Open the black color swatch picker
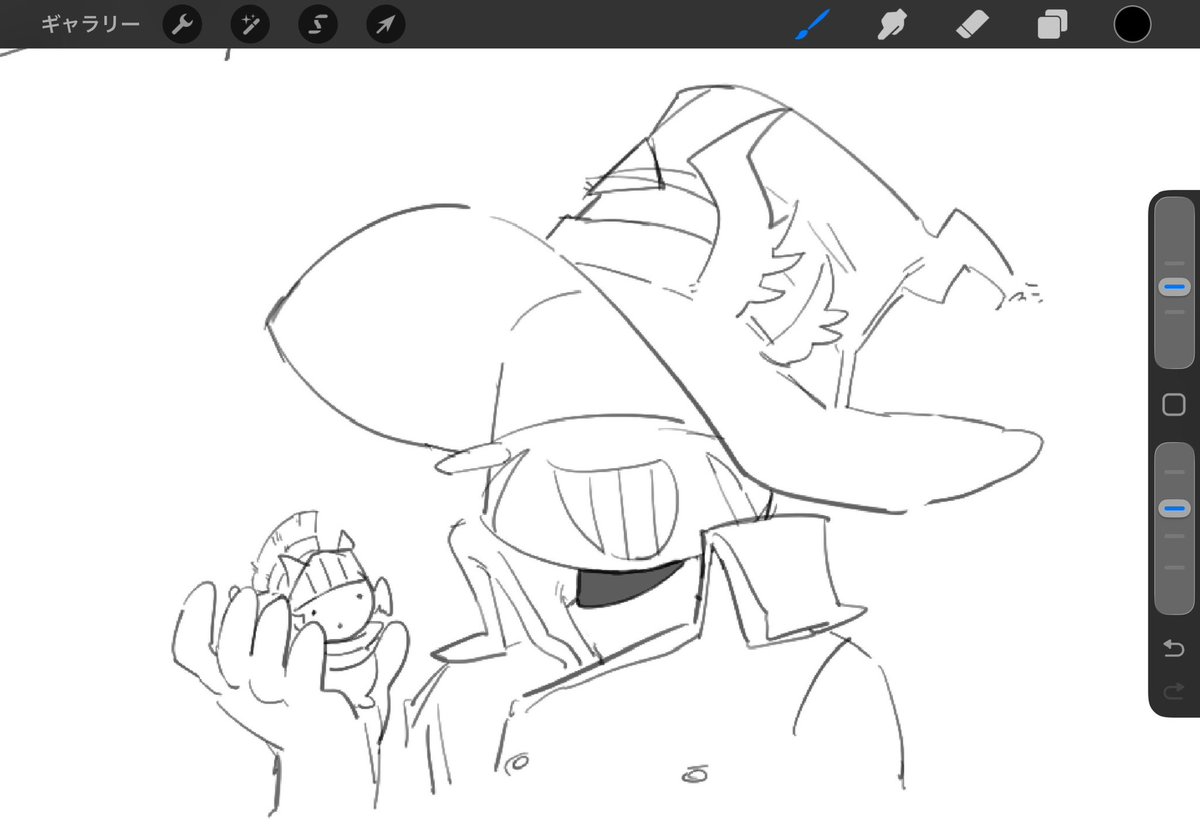 tap(1133, 24)
